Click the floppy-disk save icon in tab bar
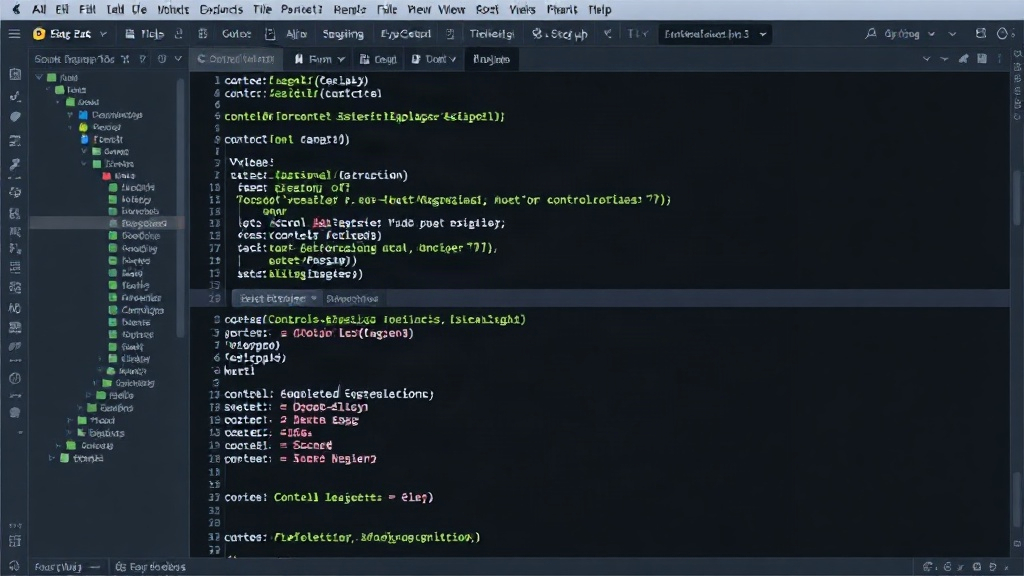This screenshot has height=576, width=1024. [x=982, y=59]
